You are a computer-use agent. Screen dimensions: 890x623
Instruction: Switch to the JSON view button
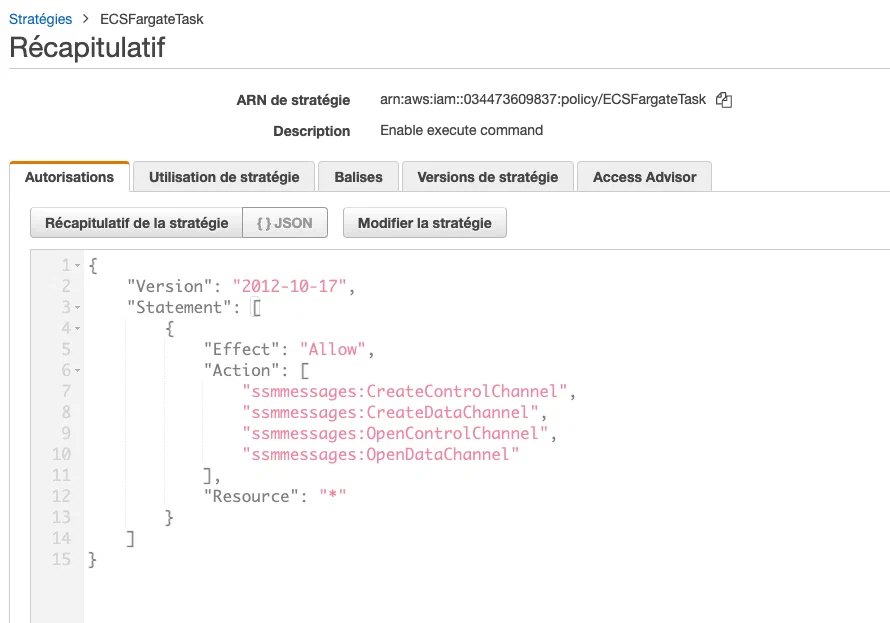point(284,223)
